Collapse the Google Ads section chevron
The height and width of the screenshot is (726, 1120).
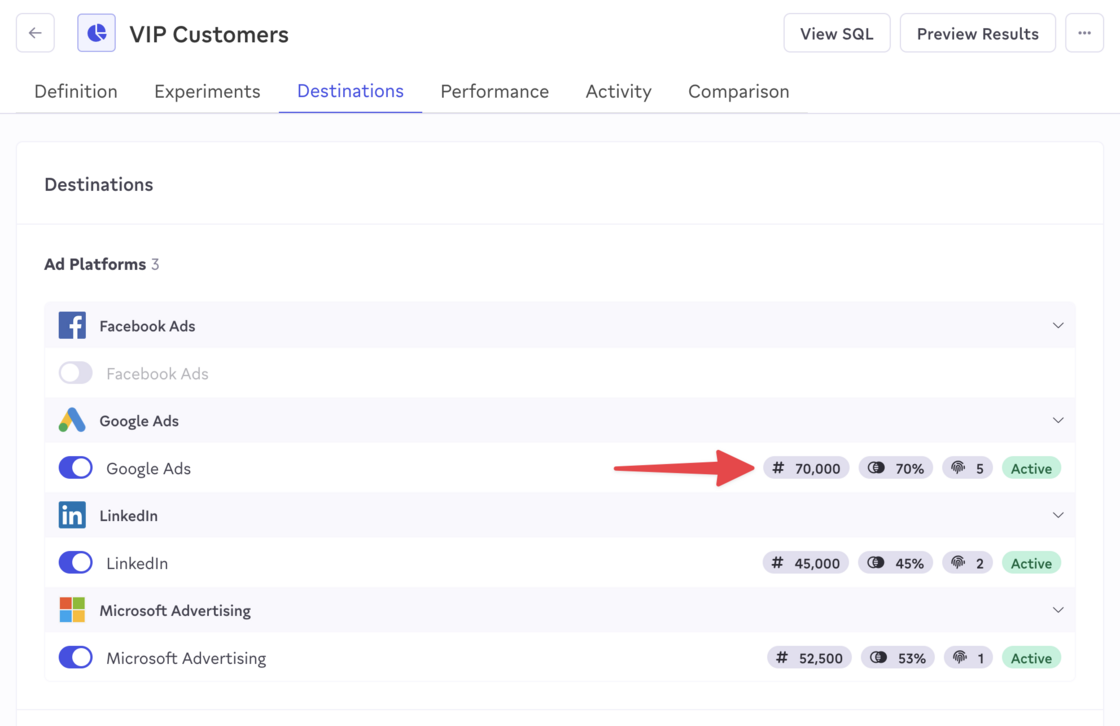pos(1057,420)
